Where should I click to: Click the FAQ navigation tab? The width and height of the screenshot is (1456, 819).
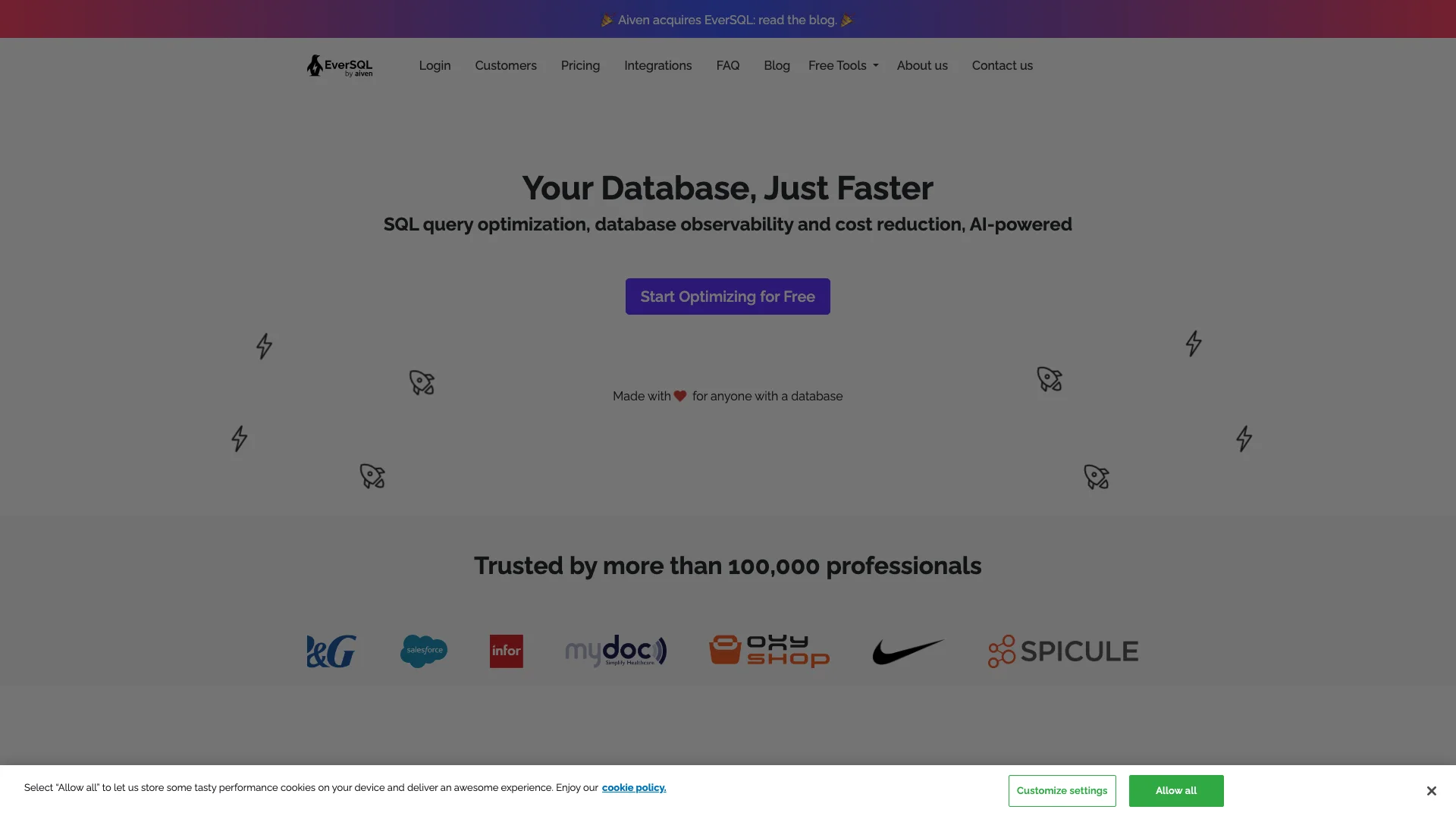727,65
